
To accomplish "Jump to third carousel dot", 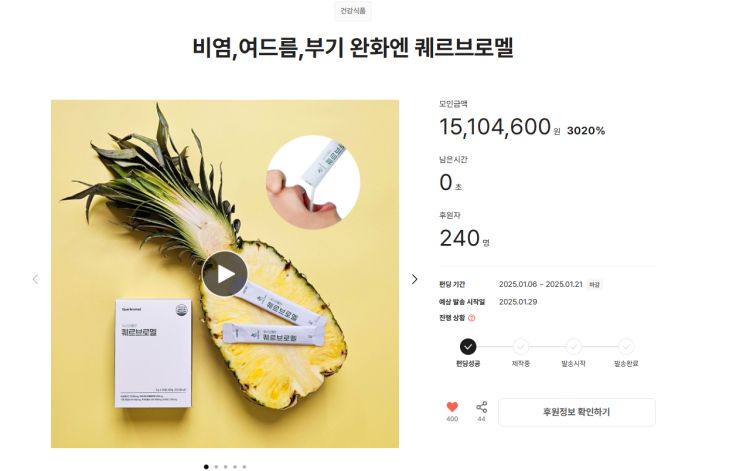I will [x=226, y=467].
